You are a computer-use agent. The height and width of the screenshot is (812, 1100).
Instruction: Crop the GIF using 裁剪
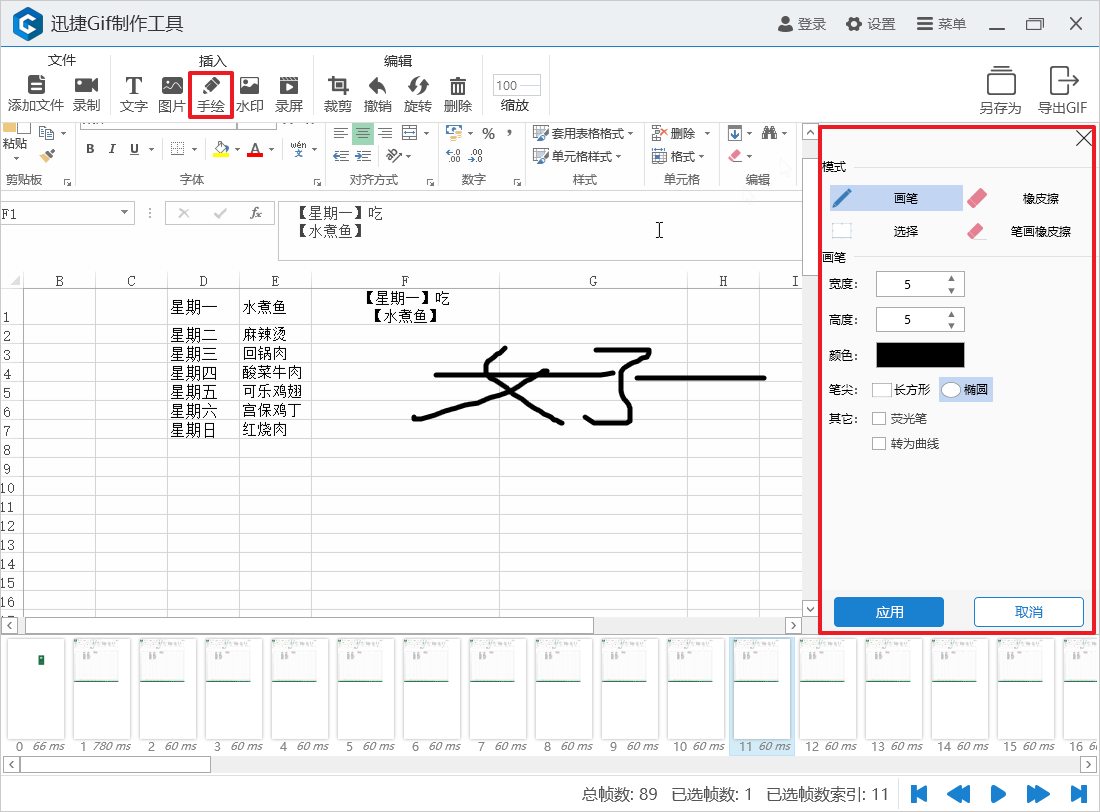click(x=337, y=88)
